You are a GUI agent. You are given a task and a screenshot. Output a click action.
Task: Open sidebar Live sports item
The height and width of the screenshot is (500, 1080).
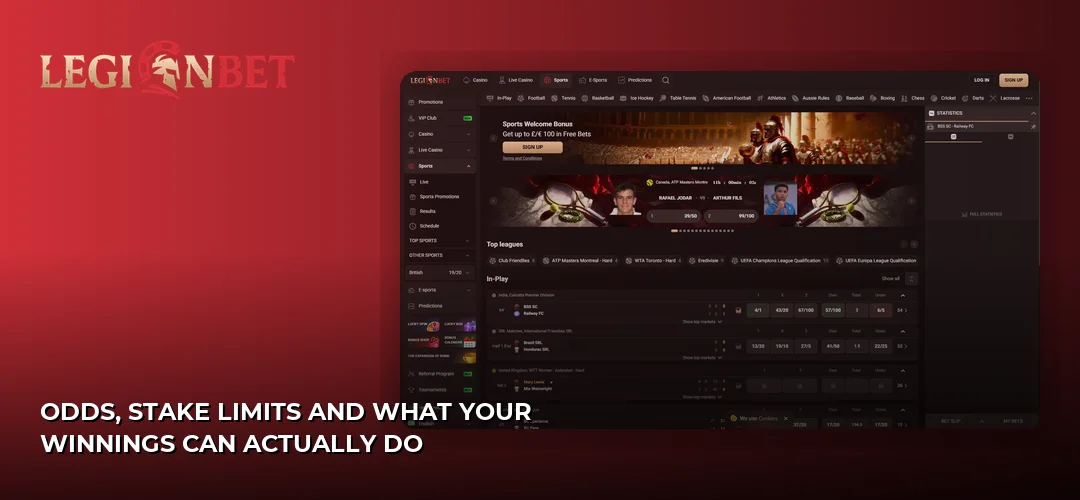(x=440, y=182)
